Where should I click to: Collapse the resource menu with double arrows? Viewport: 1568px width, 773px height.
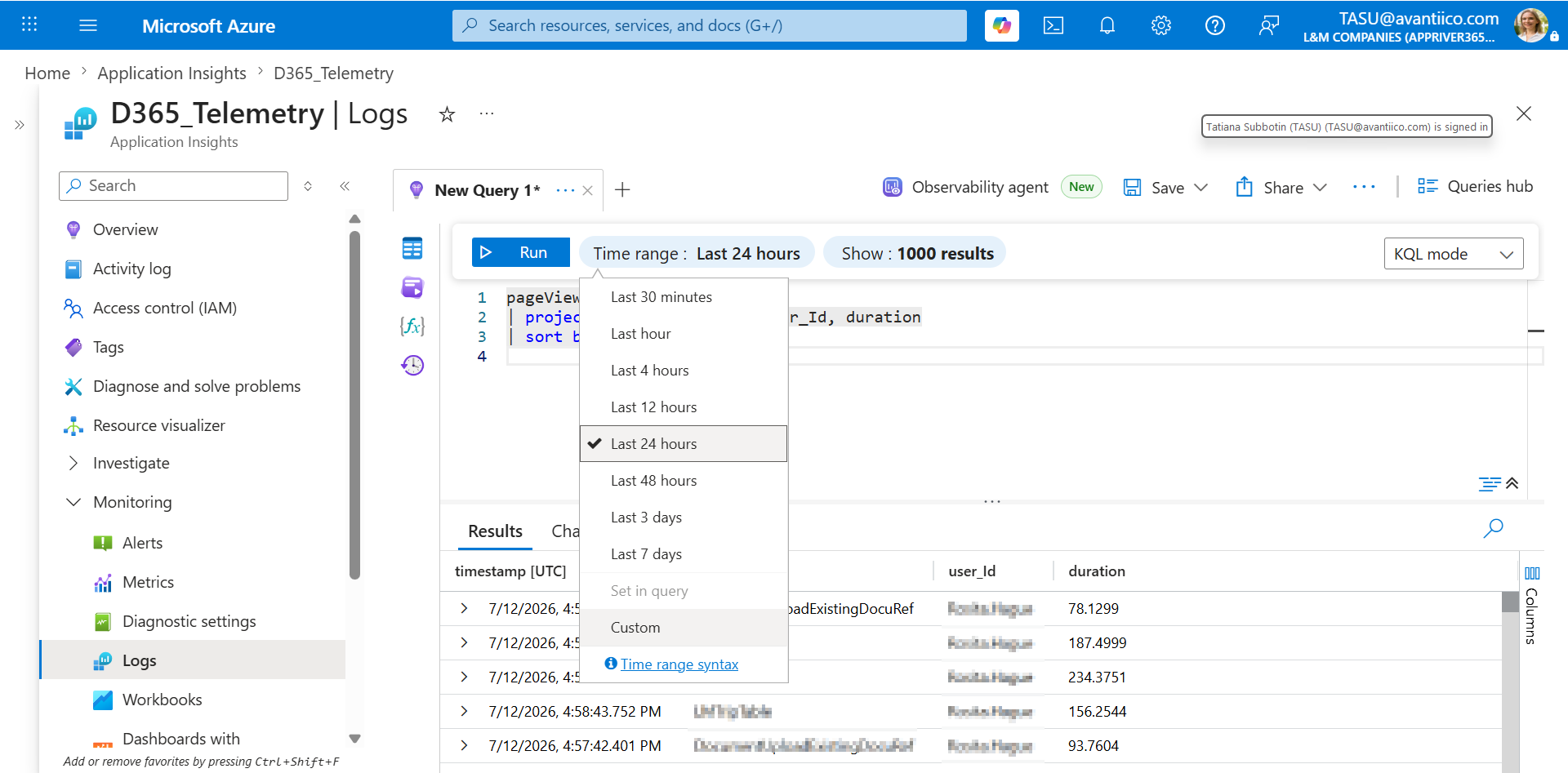coord(345,186)
